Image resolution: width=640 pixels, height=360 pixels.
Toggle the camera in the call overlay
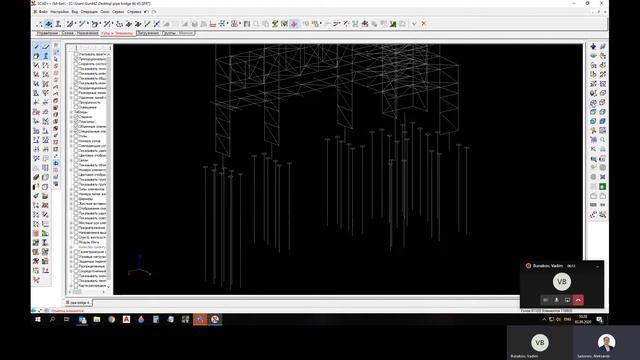click(x=546, y=300)
